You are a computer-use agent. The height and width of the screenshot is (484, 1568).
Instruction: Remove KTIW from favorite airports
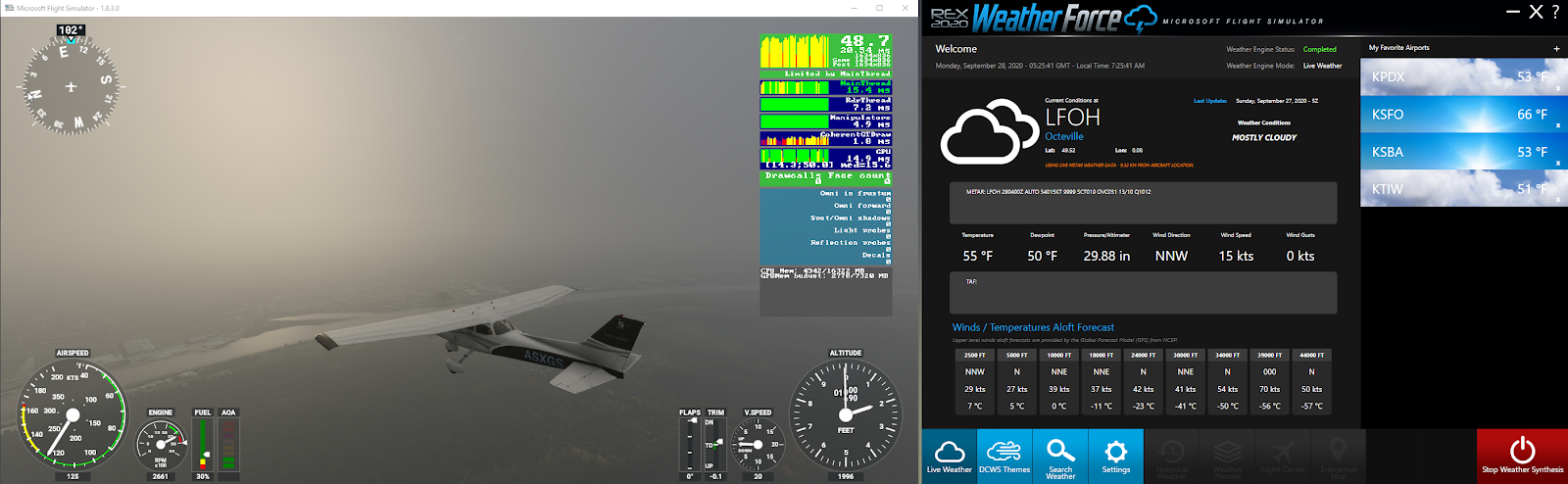pos(1558,200)
